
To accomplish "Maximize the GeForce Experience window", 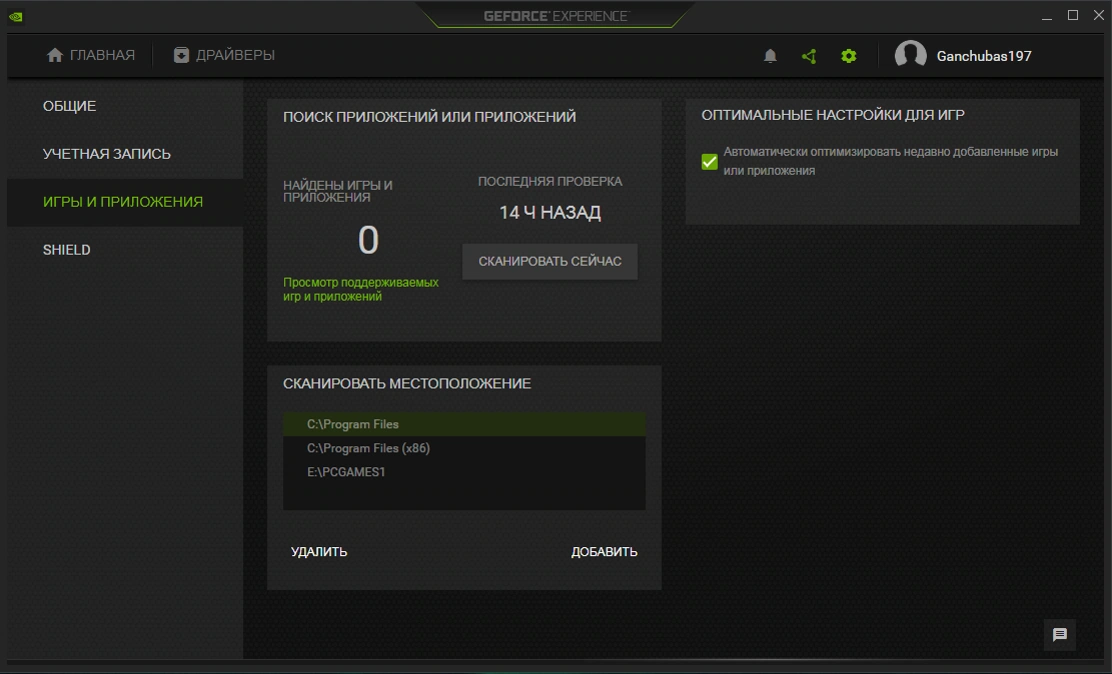I will 1073,16.
